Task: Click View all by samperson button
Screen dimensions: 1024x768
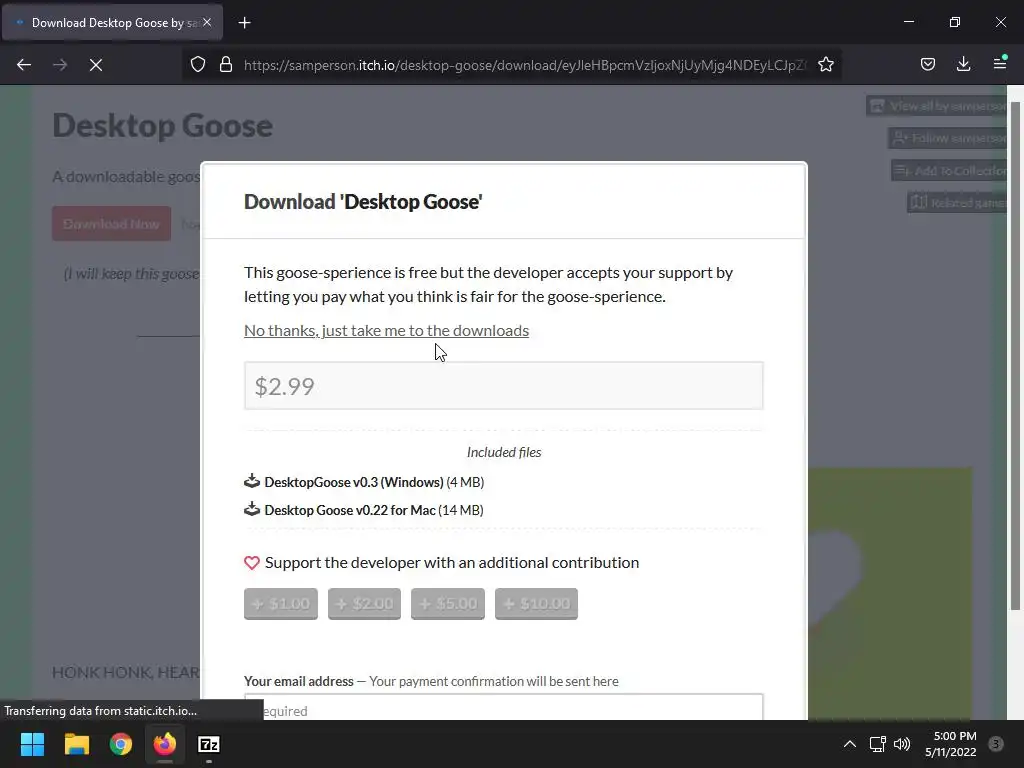Action: [x=936, y=106]
